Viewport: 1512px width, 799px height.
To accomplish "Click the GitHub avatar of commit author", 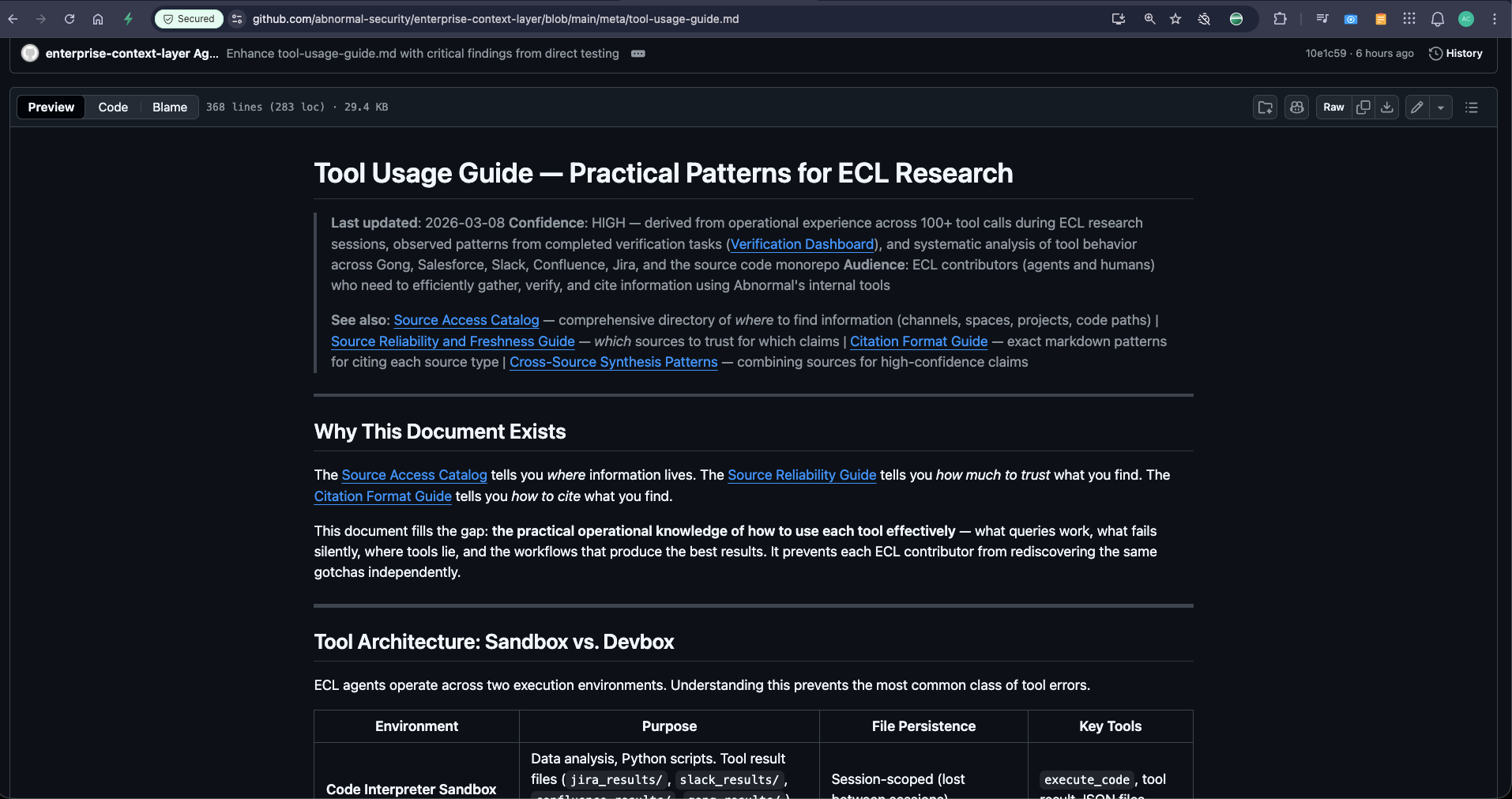I will (30, 53).
